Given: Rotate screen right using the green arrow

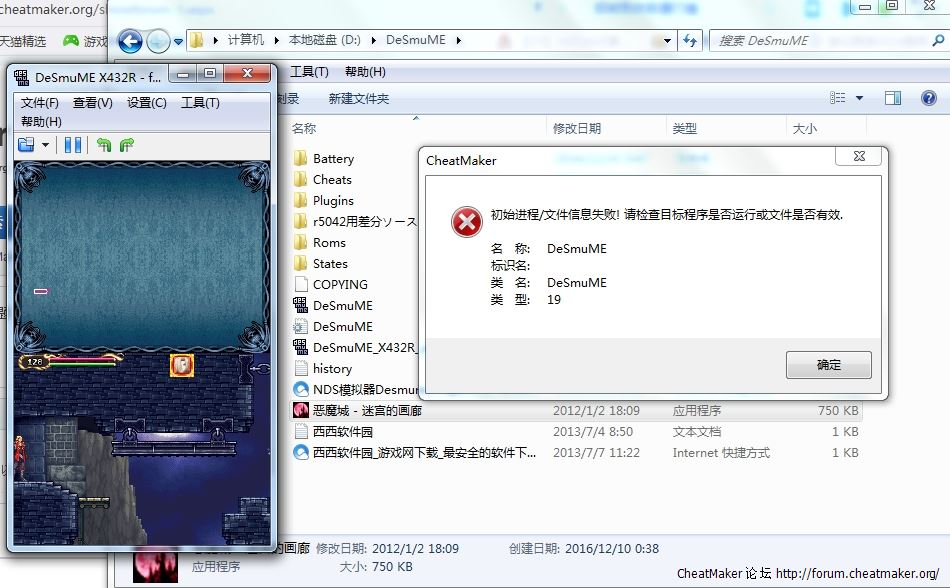Looking at the screenshot, I should (126, 145).
